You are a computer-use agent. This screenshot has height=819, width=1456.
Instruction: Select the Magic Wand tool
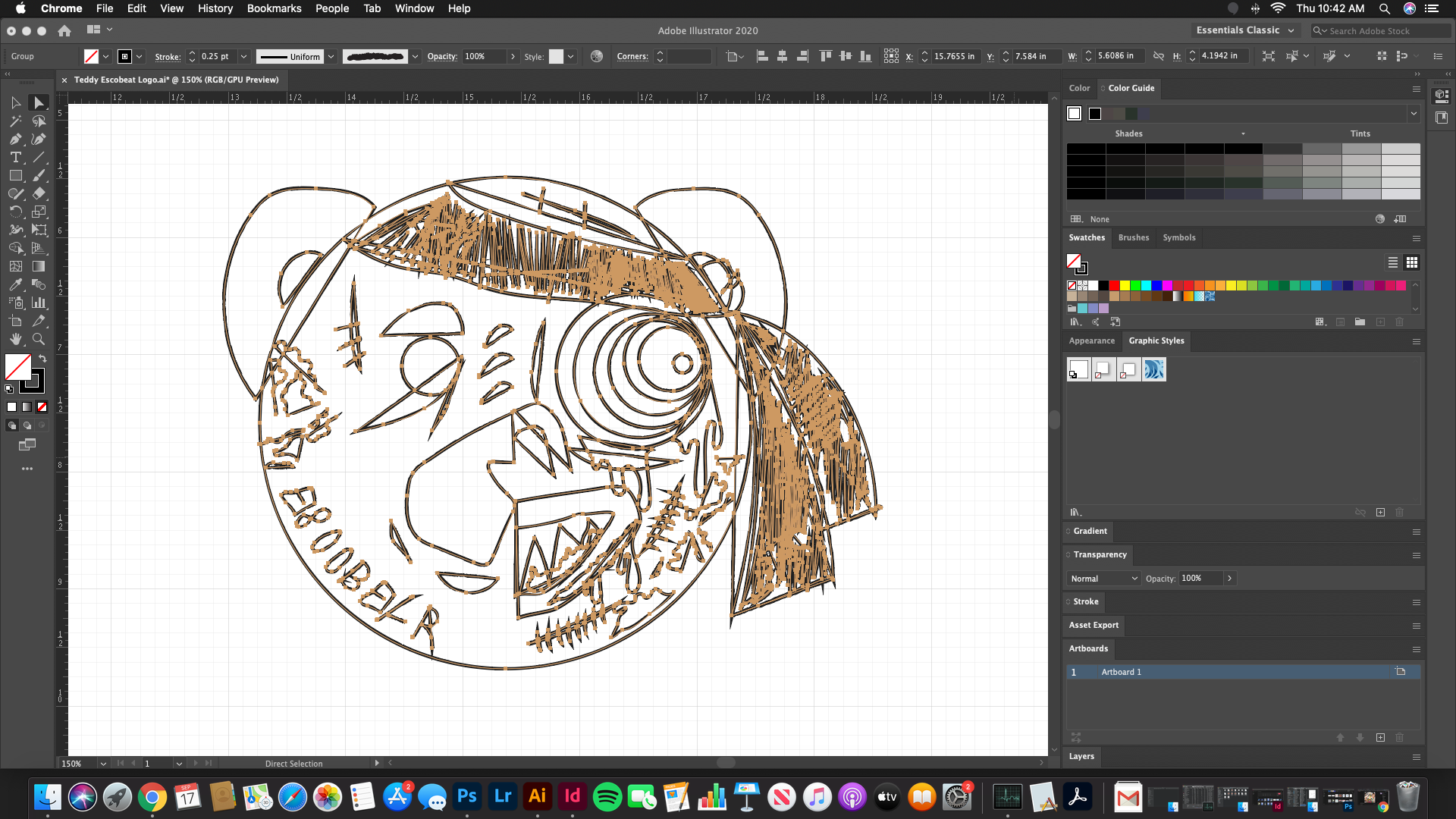coord(16,121)
